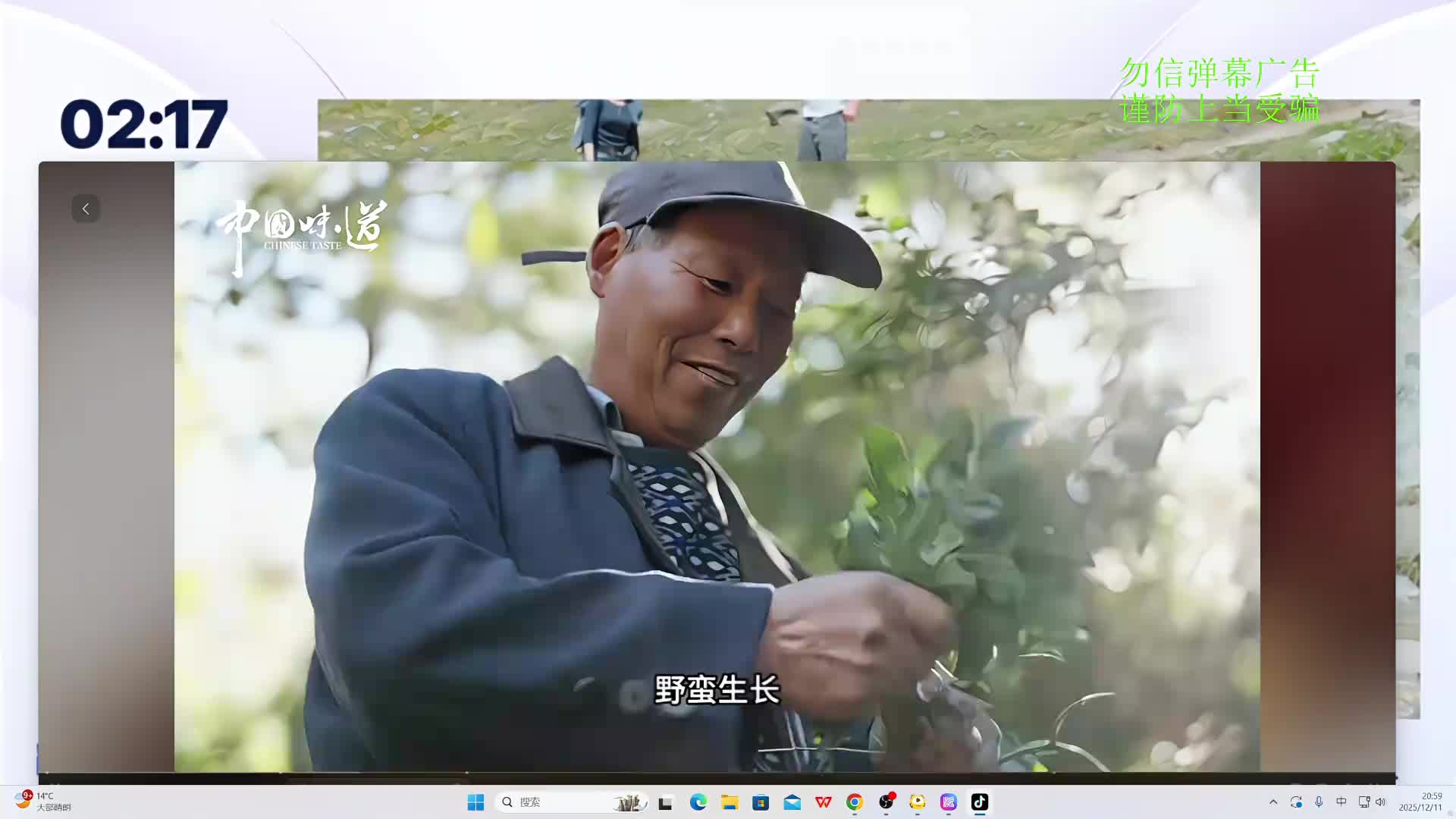1456x819 pixels.
Task: Open the weather widget showing 14°C
Action: click(x=44, y=802)
